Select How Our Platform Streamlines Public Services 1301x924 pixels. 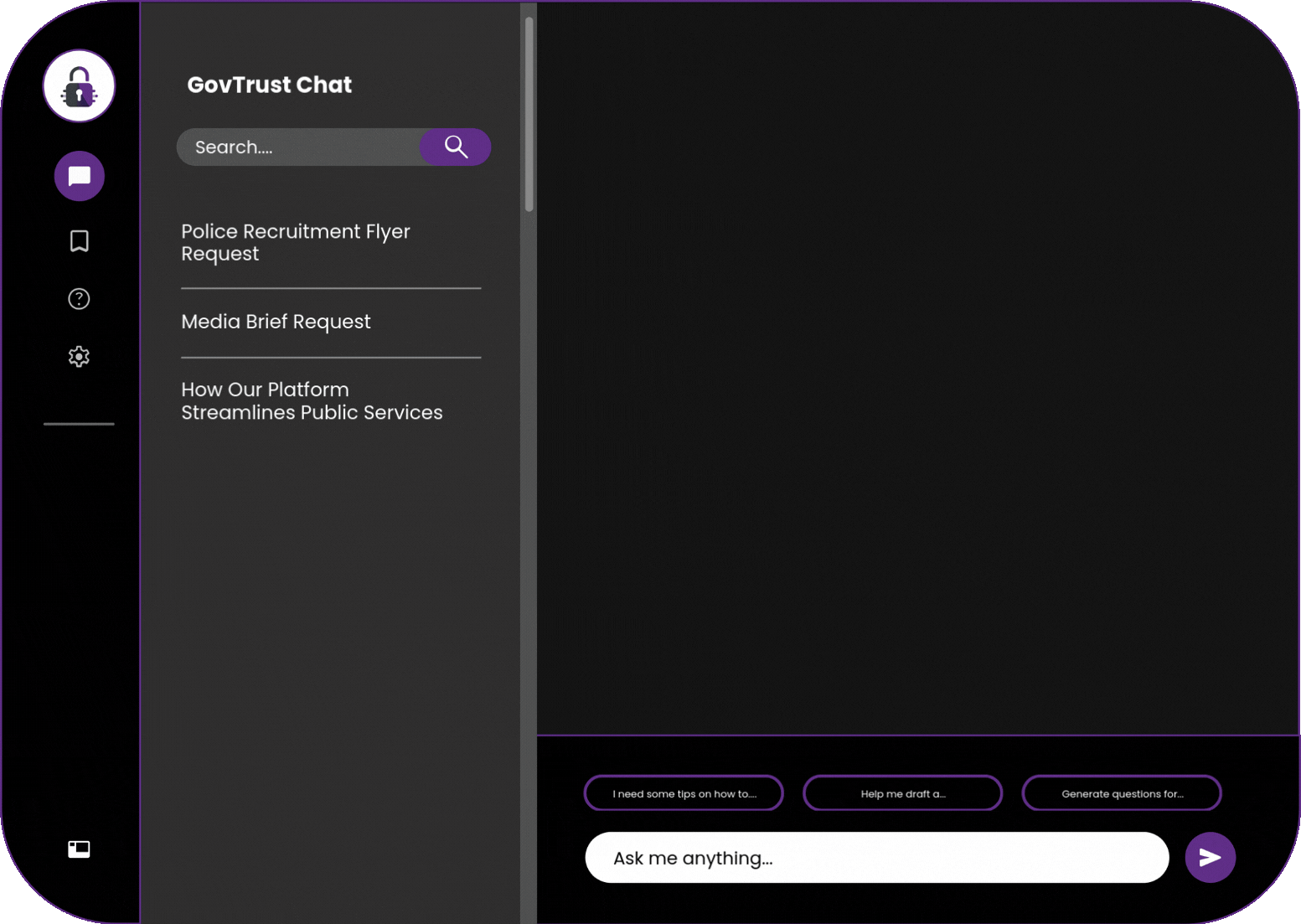[311, 401]
